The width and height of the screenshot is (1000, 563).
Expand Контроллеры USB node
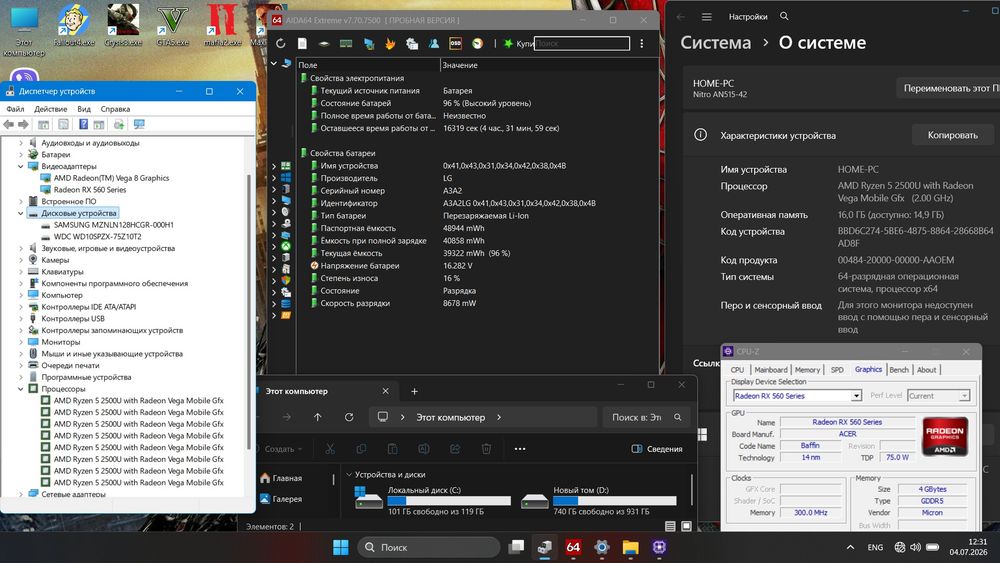click(x=20, y=318)
